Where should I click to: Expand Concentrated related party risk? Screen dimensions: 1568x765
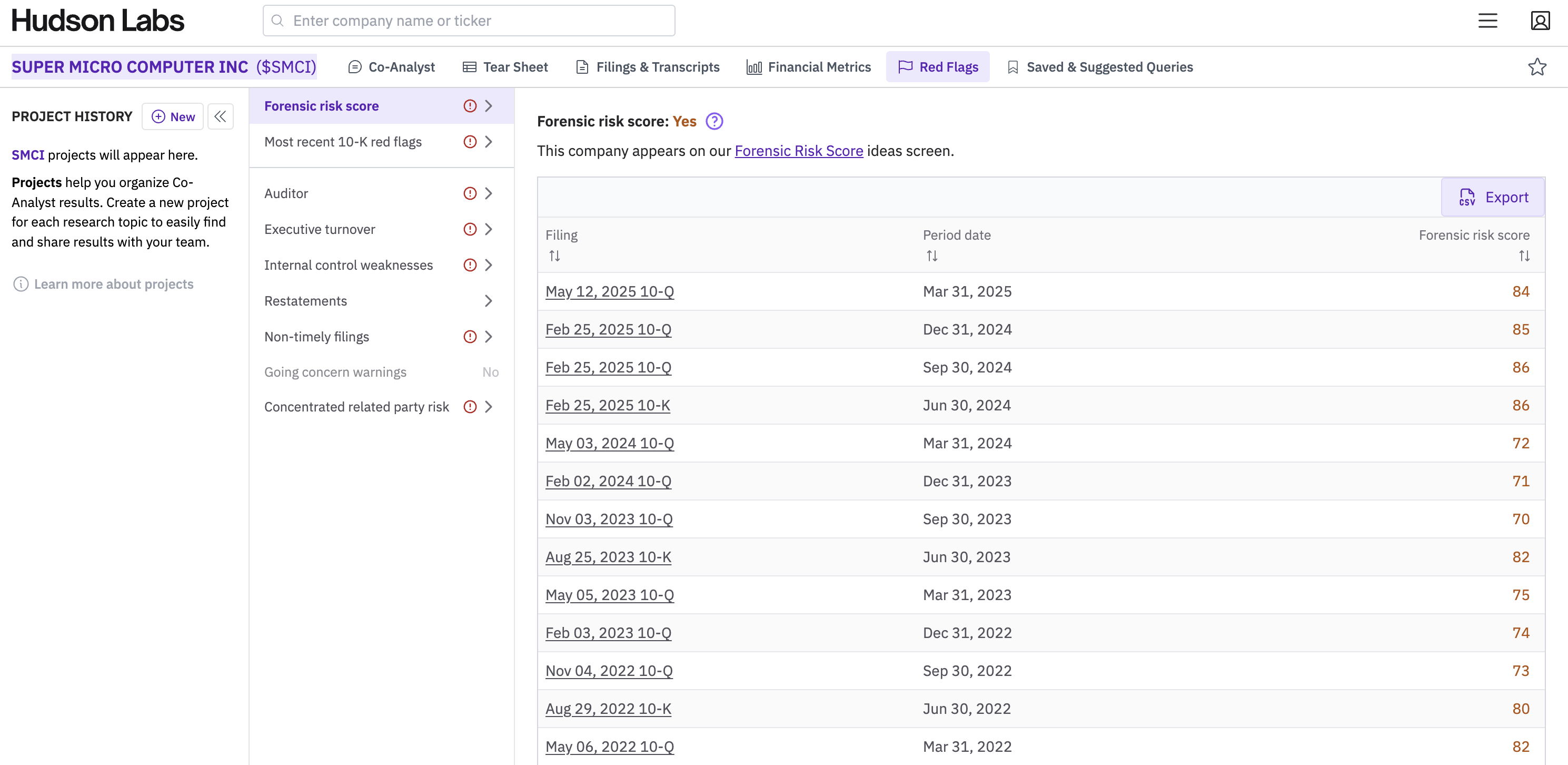[x=488, y=407]
